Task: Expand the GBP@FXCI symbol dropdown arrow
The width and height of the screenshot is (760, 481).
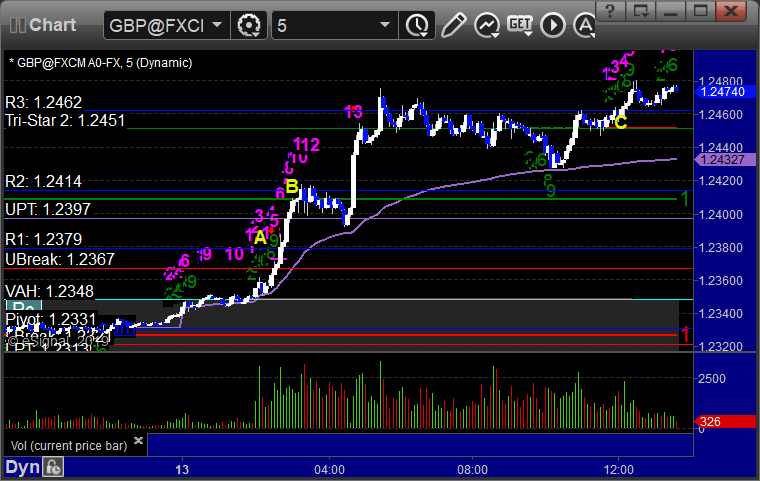Action: tap(217, 24)
